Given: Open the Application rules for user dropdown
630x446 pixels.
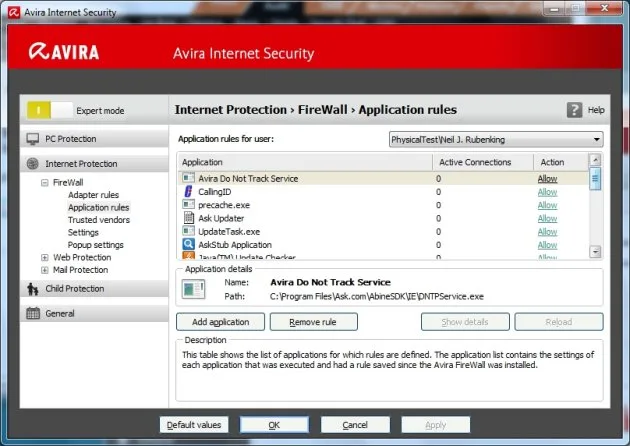Looking at the screenshot, I should tap(496, 139).
